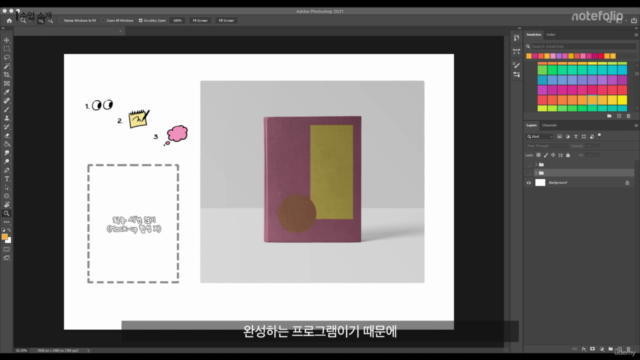Select the Crop tool
This screenshot has height=360, width=640.
coord(7,75)
